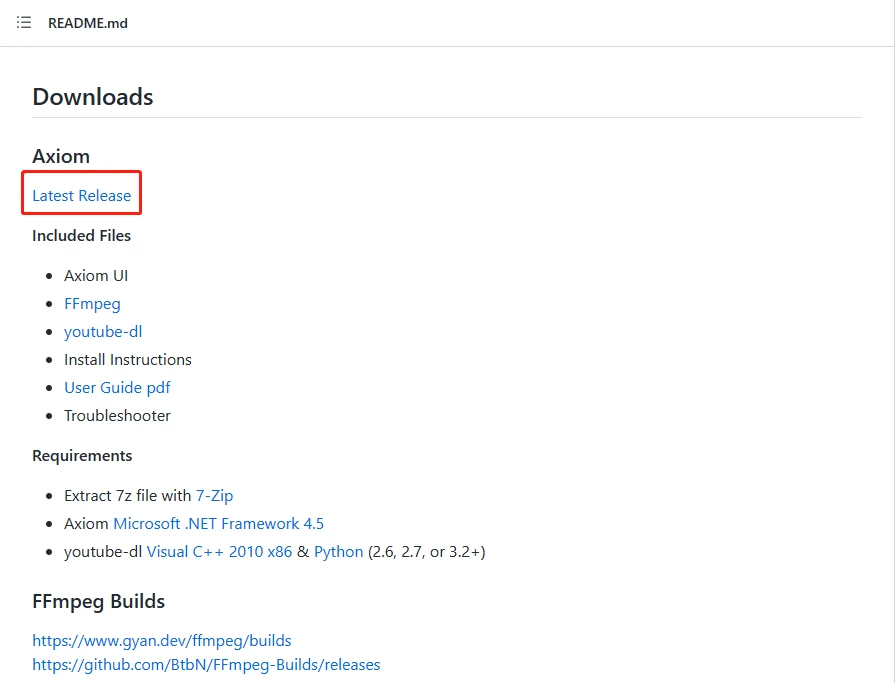Screen dimensions: 896x683
Task: Click the Install Instructions list item
Action: [x=128, y=359]
